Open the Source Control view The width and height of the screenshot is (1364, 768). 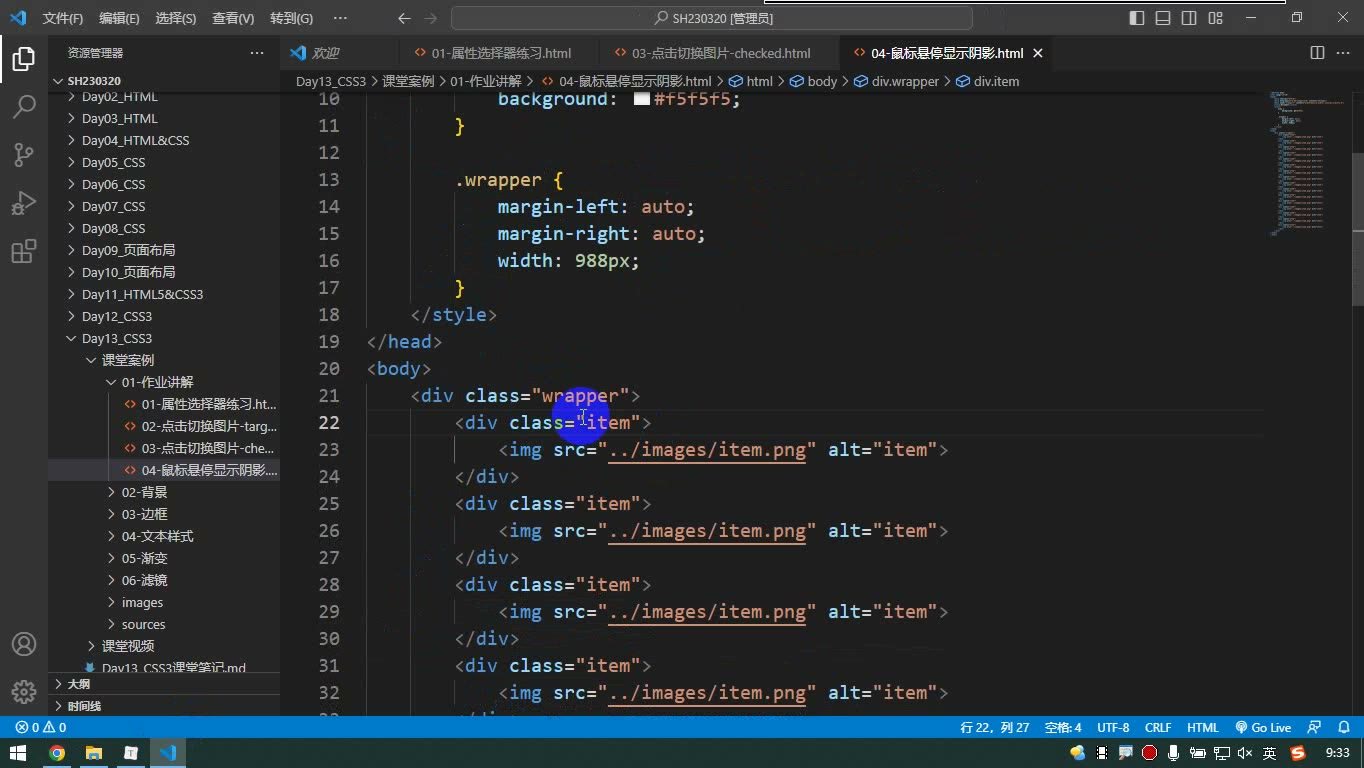[x=24, y=155]
